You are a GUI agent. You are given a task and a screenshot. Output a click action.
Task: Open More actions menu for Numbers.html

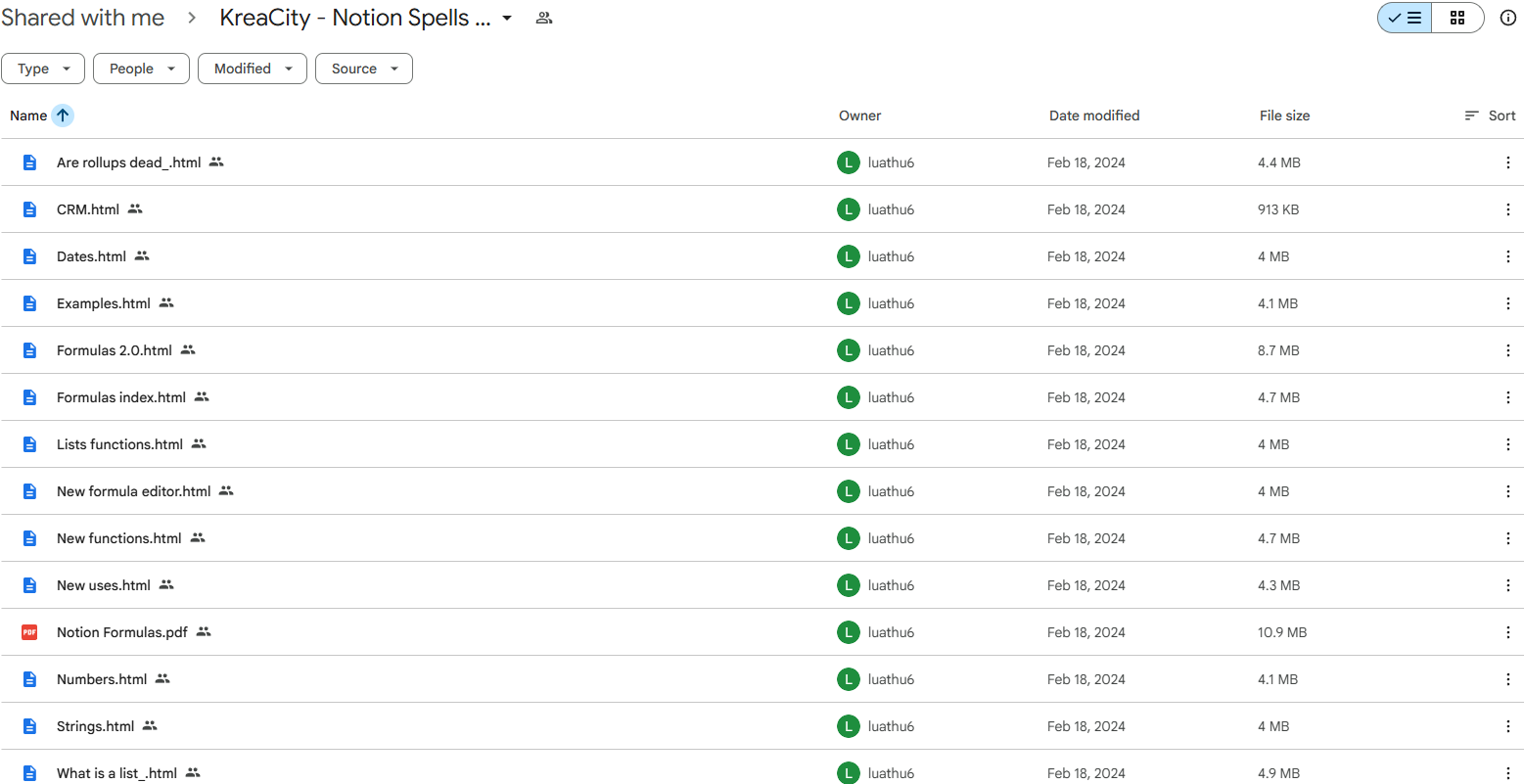1507,679
